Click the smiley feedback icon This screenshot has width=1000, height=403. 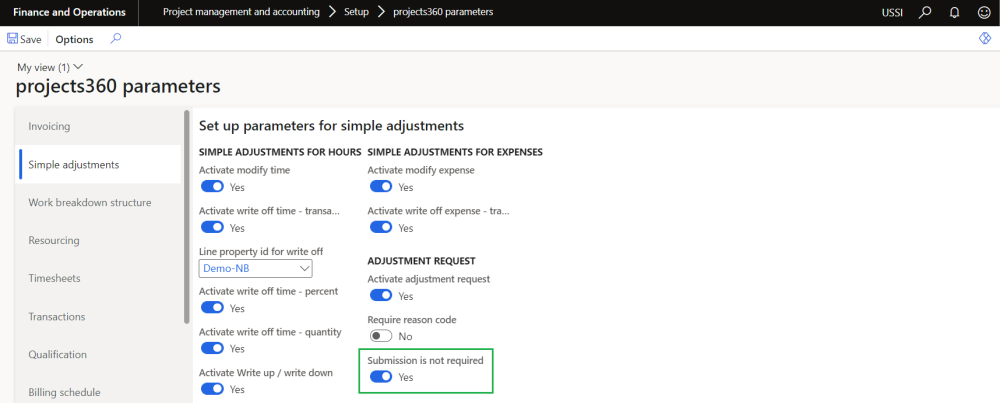(983, 12)
